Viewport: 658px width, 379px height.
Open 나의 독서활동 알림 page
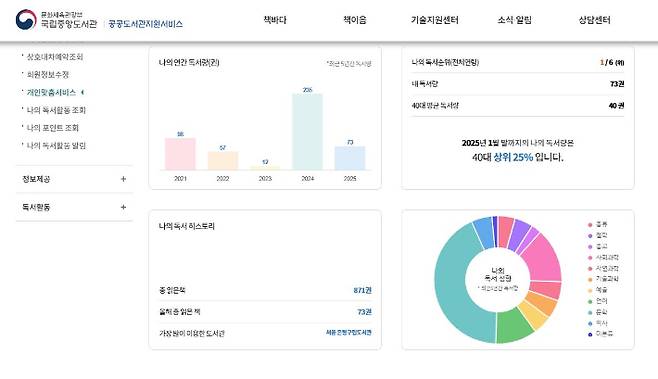click(56, 146)
